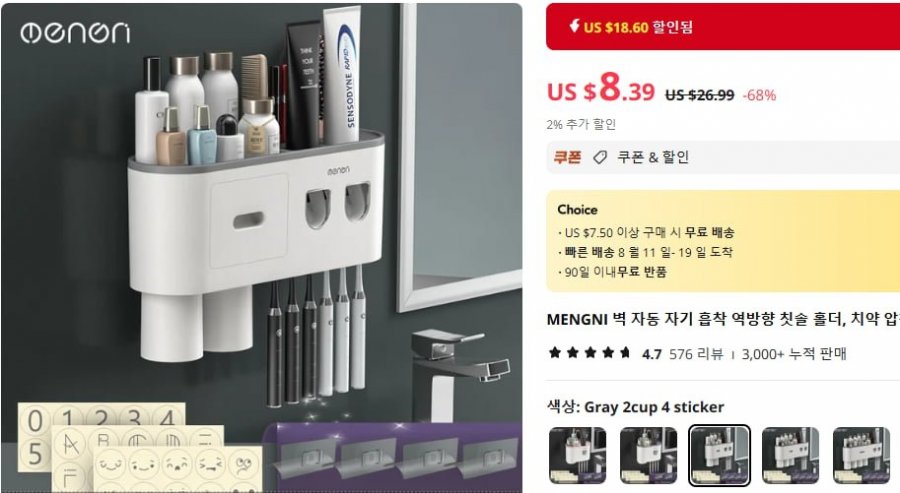900x493 pixels.
Task: Select the Gray 2cup 4 sticker thumbnail
Action: click(719, 456)
